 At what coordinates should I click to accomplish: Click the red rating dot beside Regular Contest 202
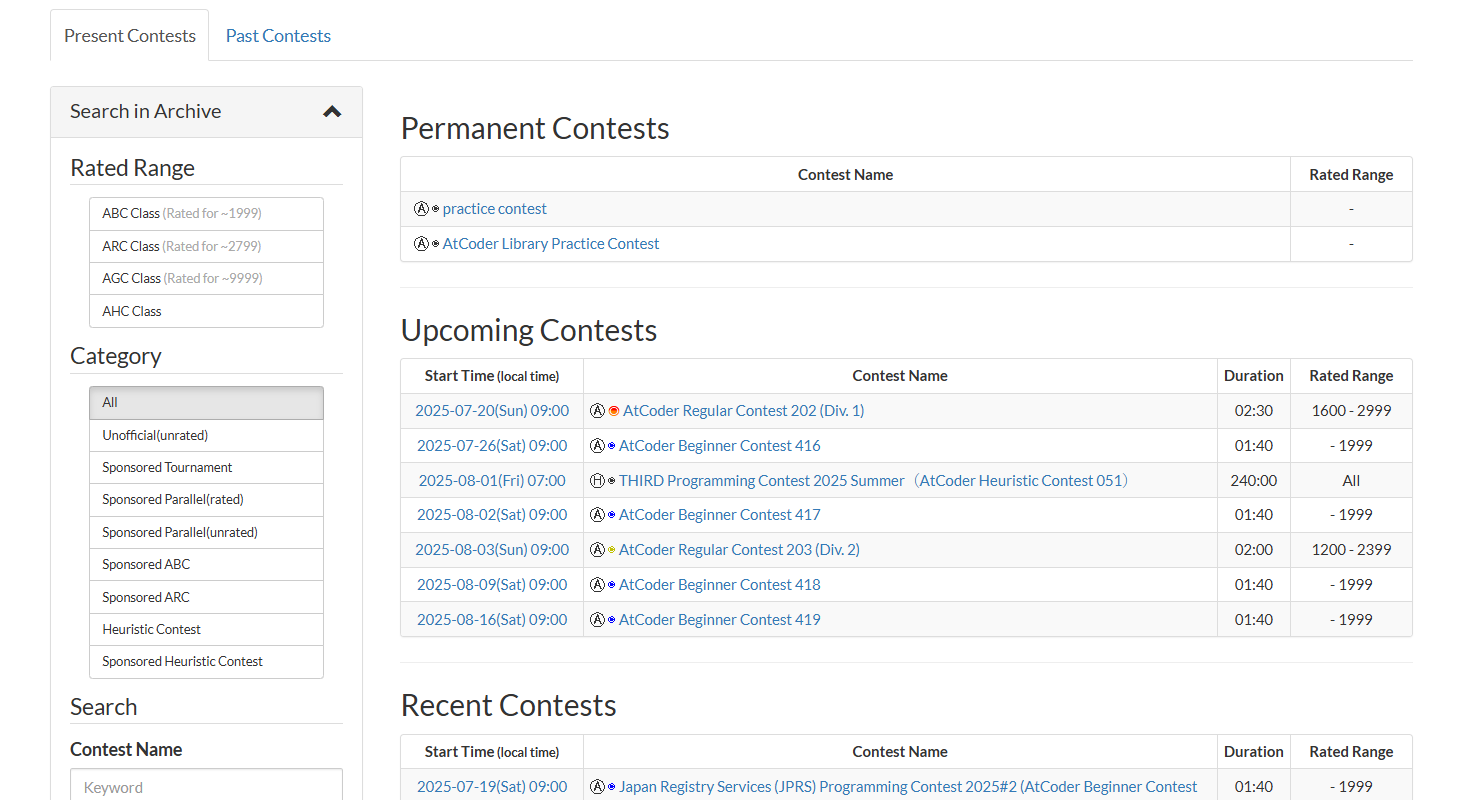613,411
